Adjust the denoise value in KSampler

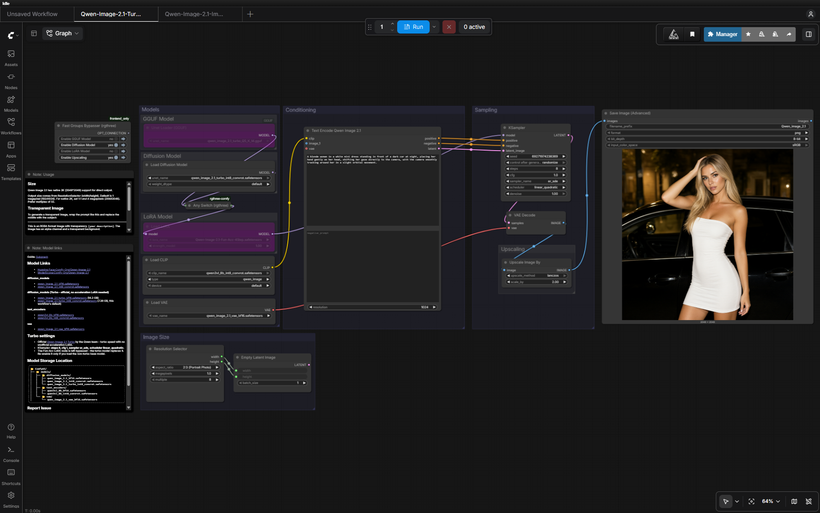coord(536,193)
